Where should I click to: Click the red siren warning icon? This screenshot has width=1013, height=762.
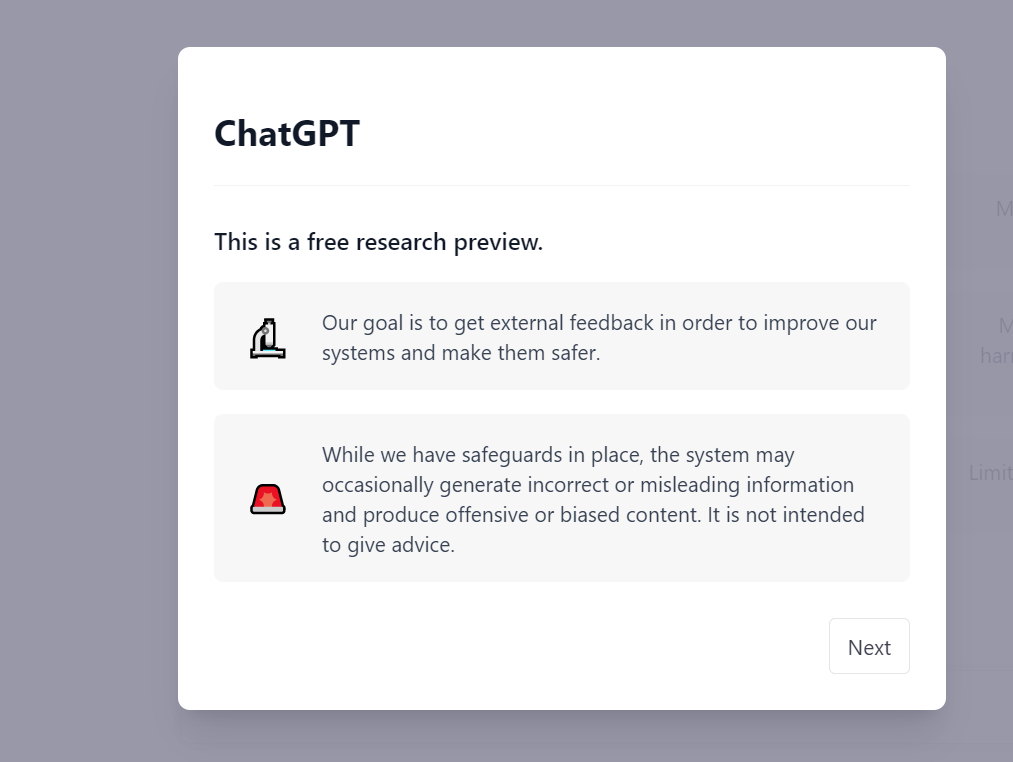[268, 498]
